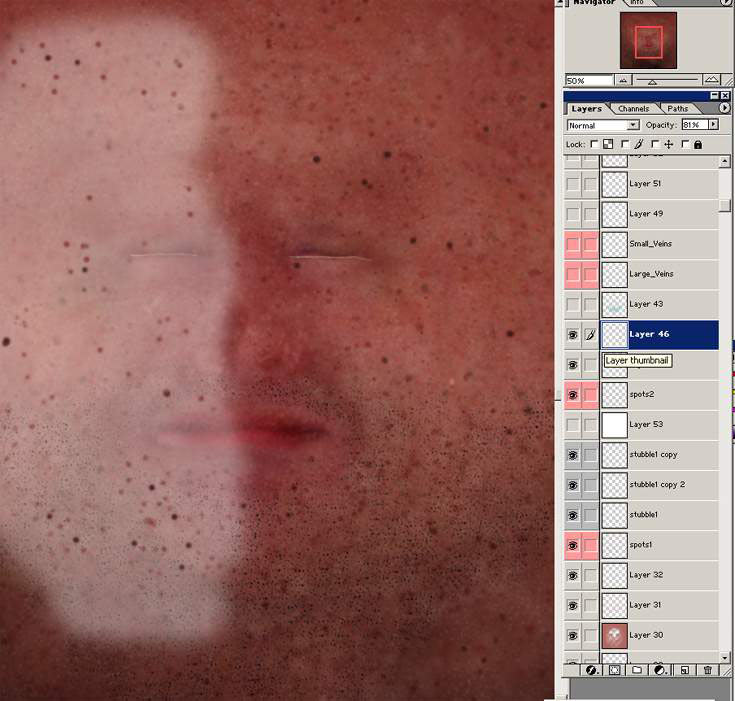Click the Navigator zoom in icon

coord(711,80)
